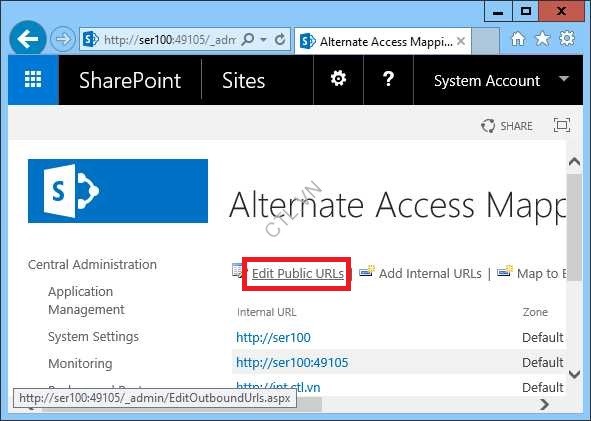Open the Central Administration navigation link

coord(92,265)
